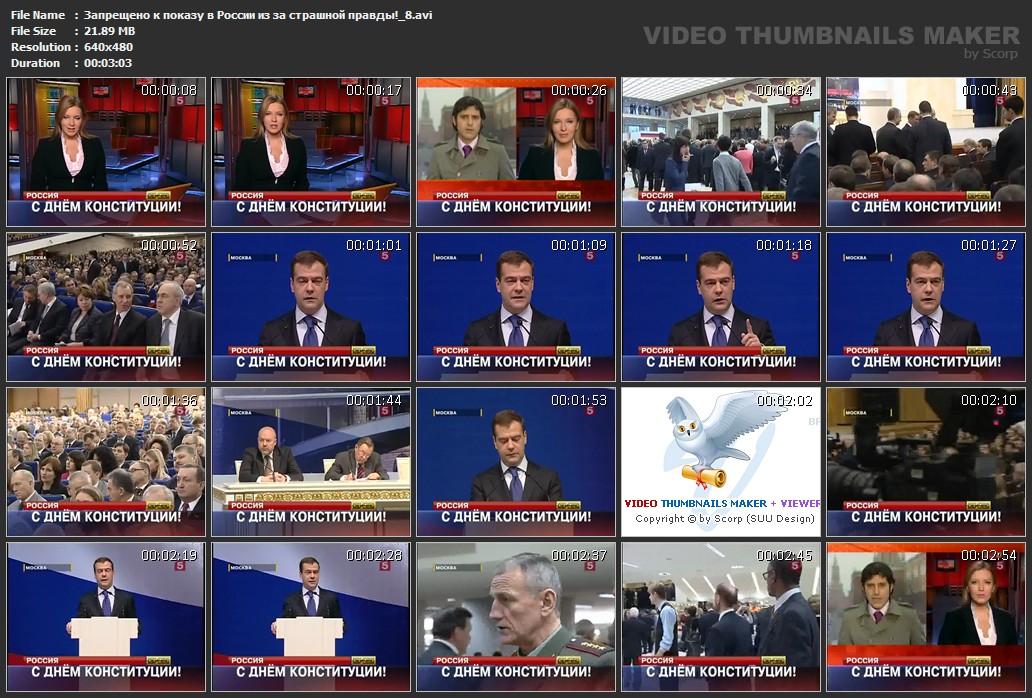Click the file name text ending in _8.avi

click(258, 15)
